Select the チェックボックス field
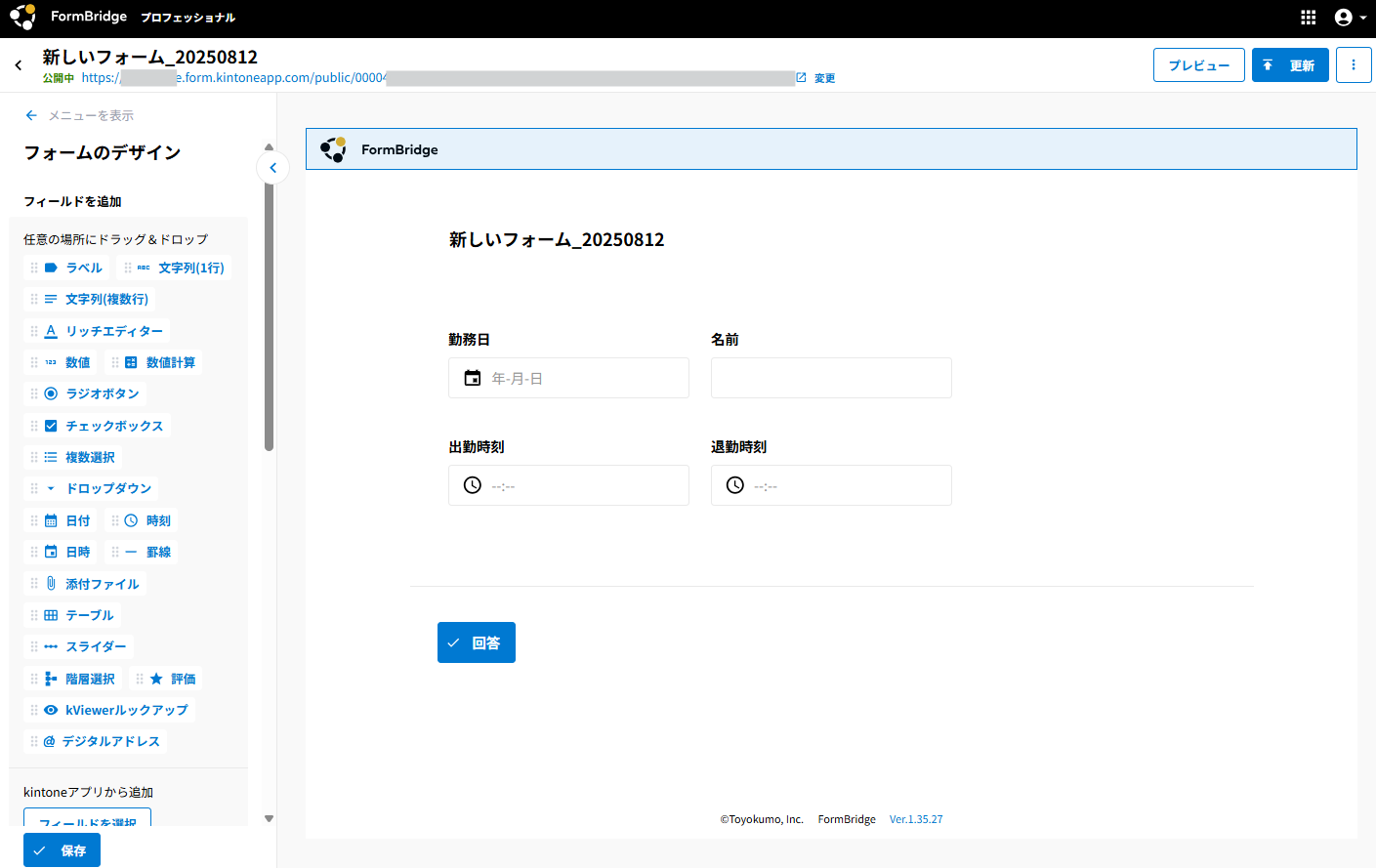This screenshot has width=1376, height=868. coord(97,426)
